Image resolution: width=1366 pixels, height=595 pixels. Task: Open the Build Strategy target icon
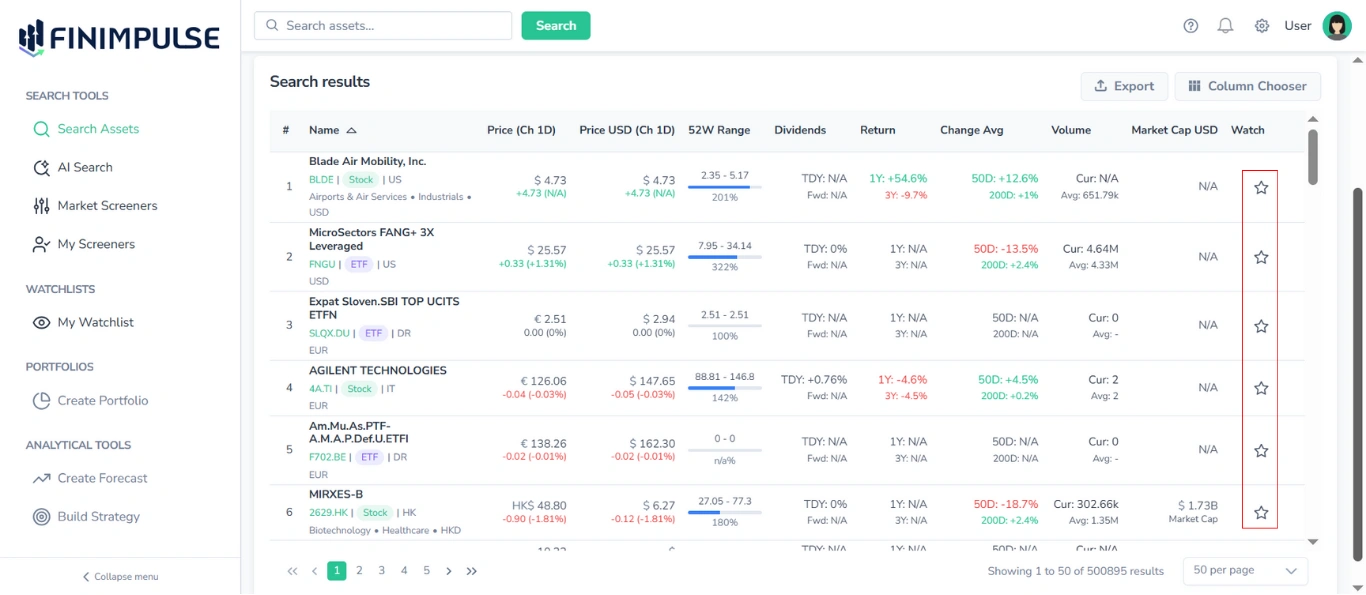coord(42,516)
